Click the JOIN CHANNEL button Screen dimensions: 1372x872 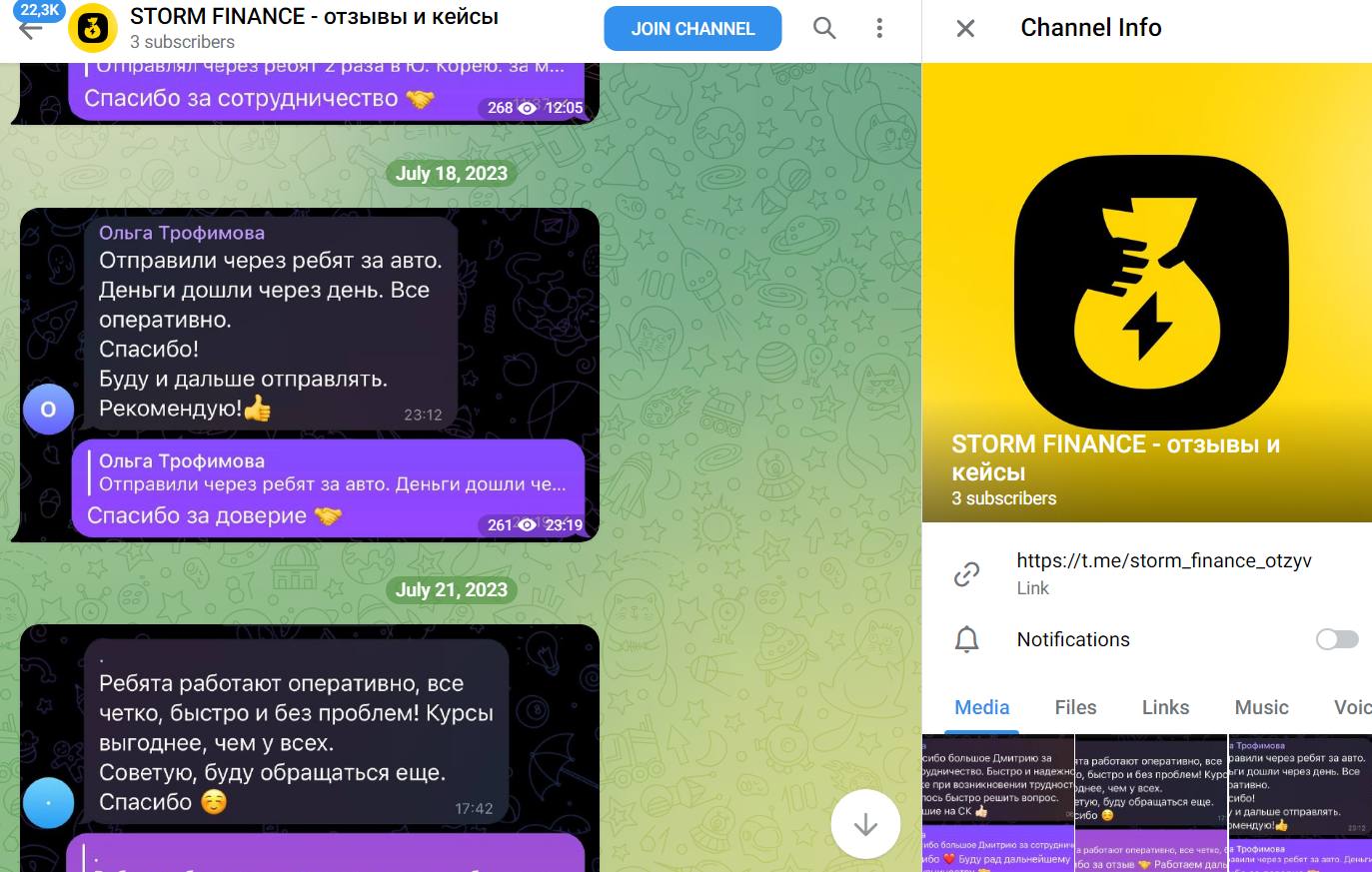pyautogui.click(x=692, y=29)
